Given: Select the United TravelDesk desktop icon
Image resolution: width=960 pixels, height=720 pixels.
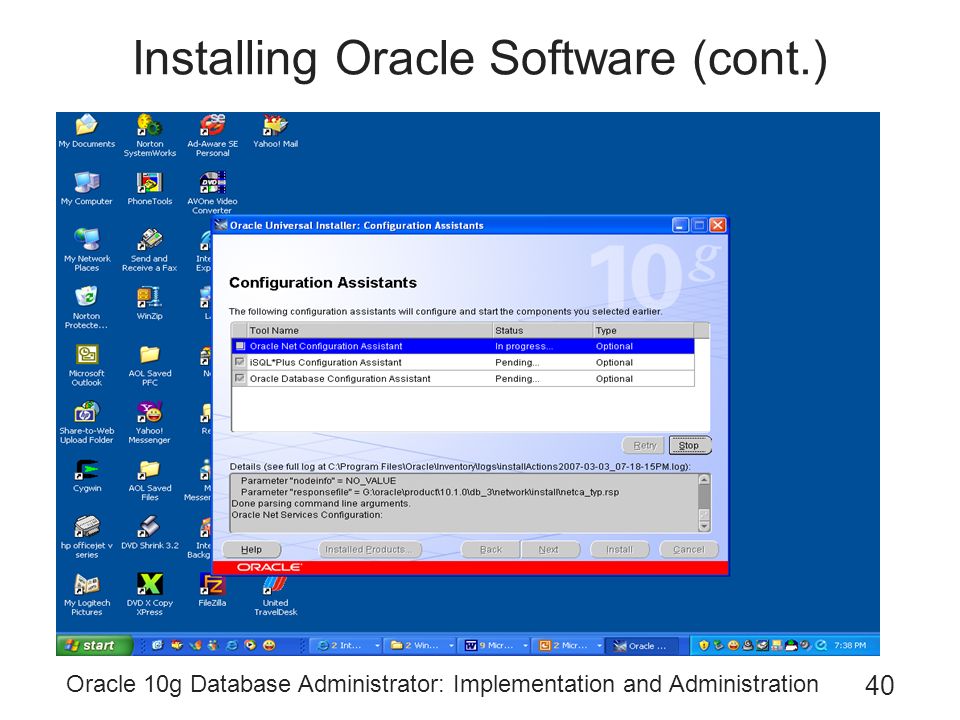Looking at the screenshot, I should click(x=276, y=594).
